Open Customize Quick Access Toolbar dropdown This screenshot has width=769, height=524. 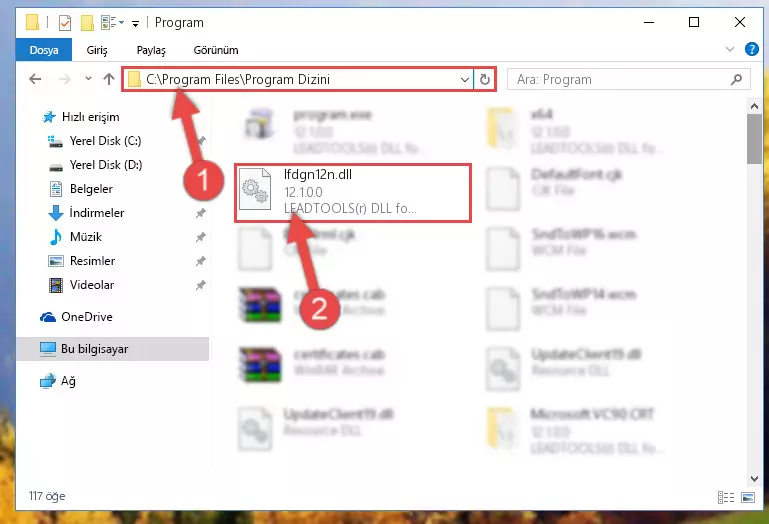coord(135,23)
